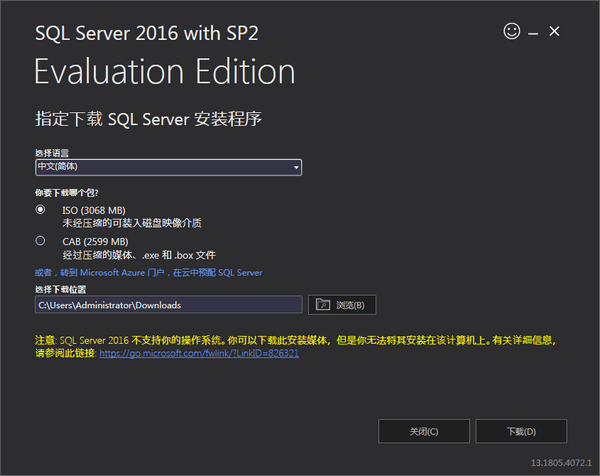Click the 关闭(C) close button

pos(424,431)
